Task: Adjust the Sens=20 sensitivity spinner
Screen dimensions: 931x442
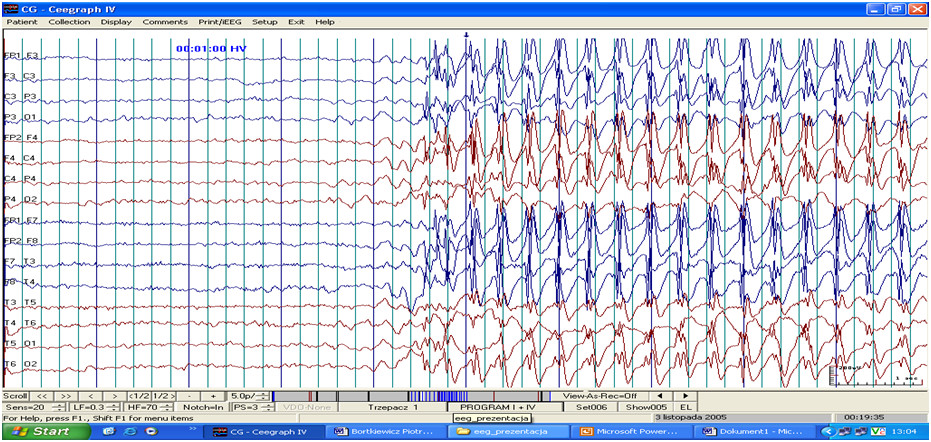Action: [60, 407]
